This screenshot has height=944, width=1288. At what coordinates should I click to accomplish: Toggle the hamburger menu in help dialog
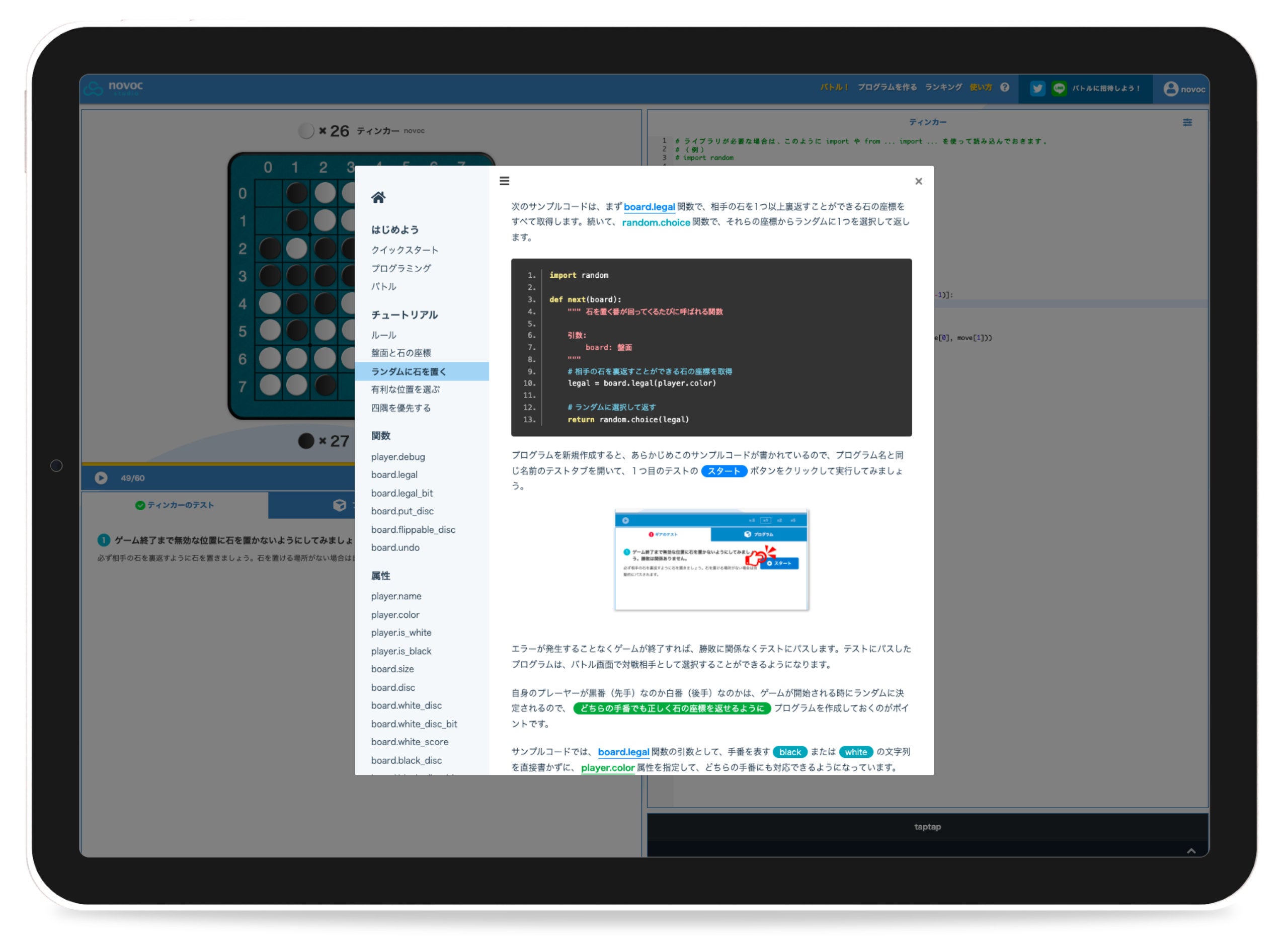504,181
